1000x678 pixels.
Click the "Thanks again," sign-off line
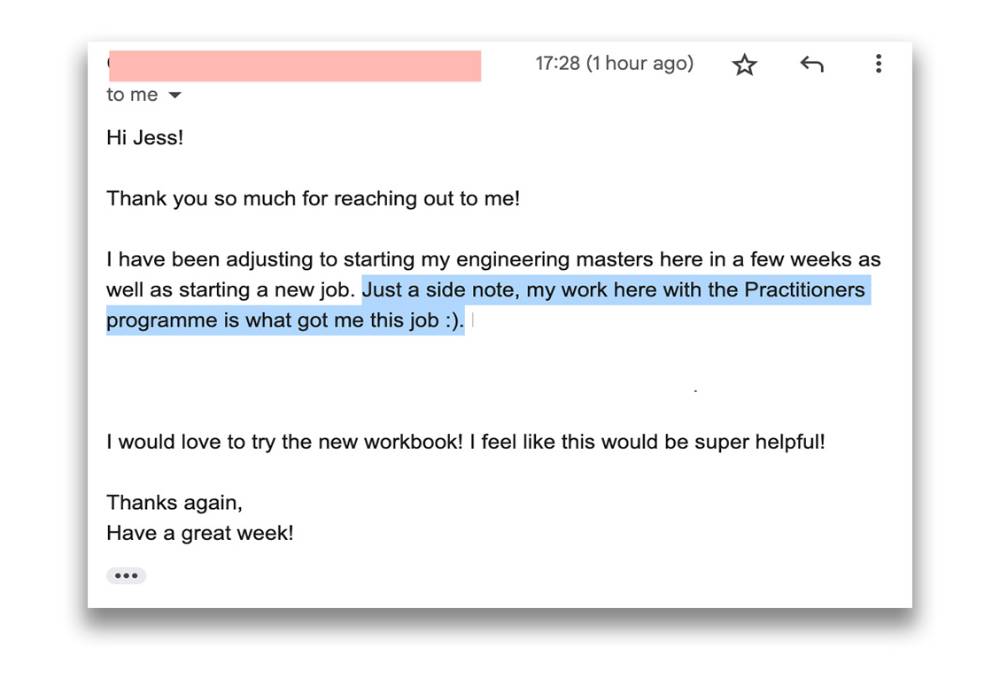(x=174, y=503)
